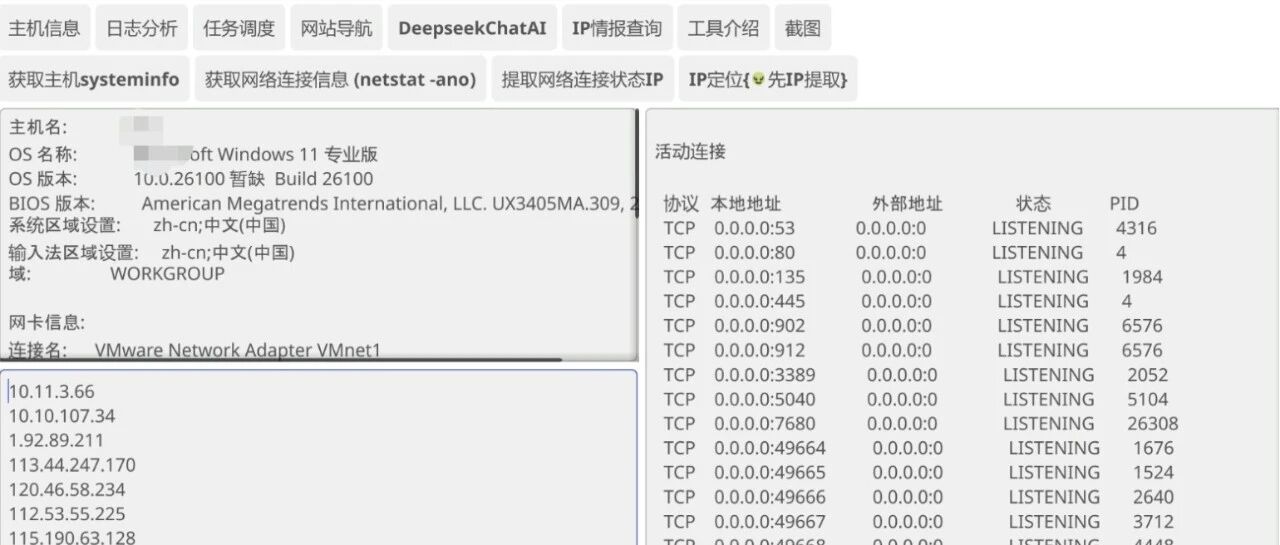Select IP 112.53.55.225 in the list
Viewport: 1280px width, 545px height.
pyautogui.click(x=67, y=513)
